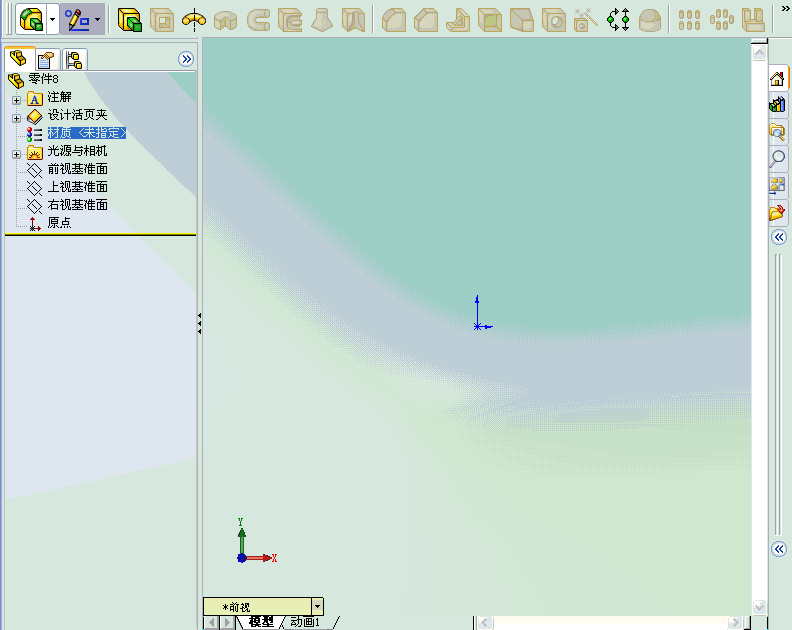The width and height of the screenshot is (792, 630).
Task: Select the Move/Copy Bodies tool
Action: coord(618,21)
